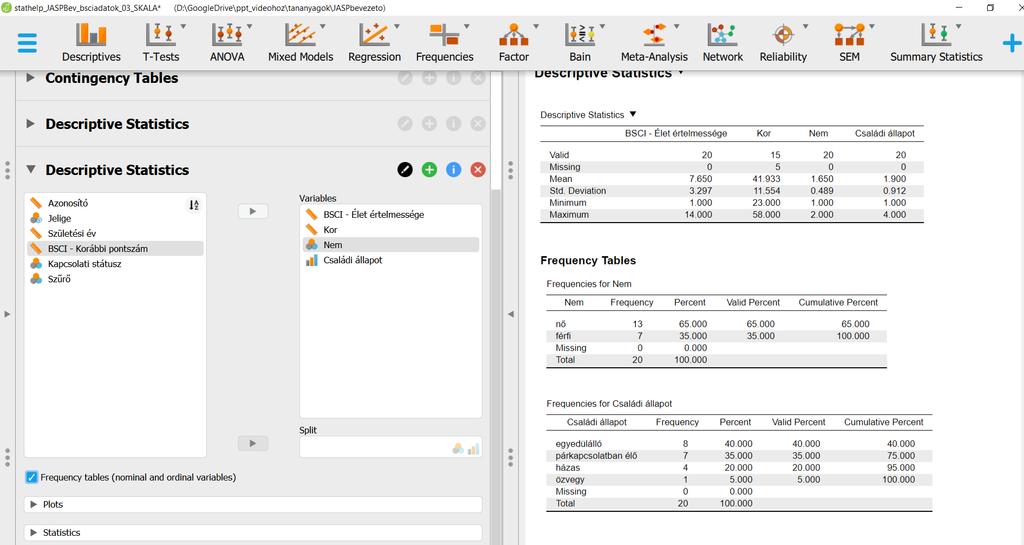
Task: Select Családi állapot in Variables box
Action: [391, 260]
